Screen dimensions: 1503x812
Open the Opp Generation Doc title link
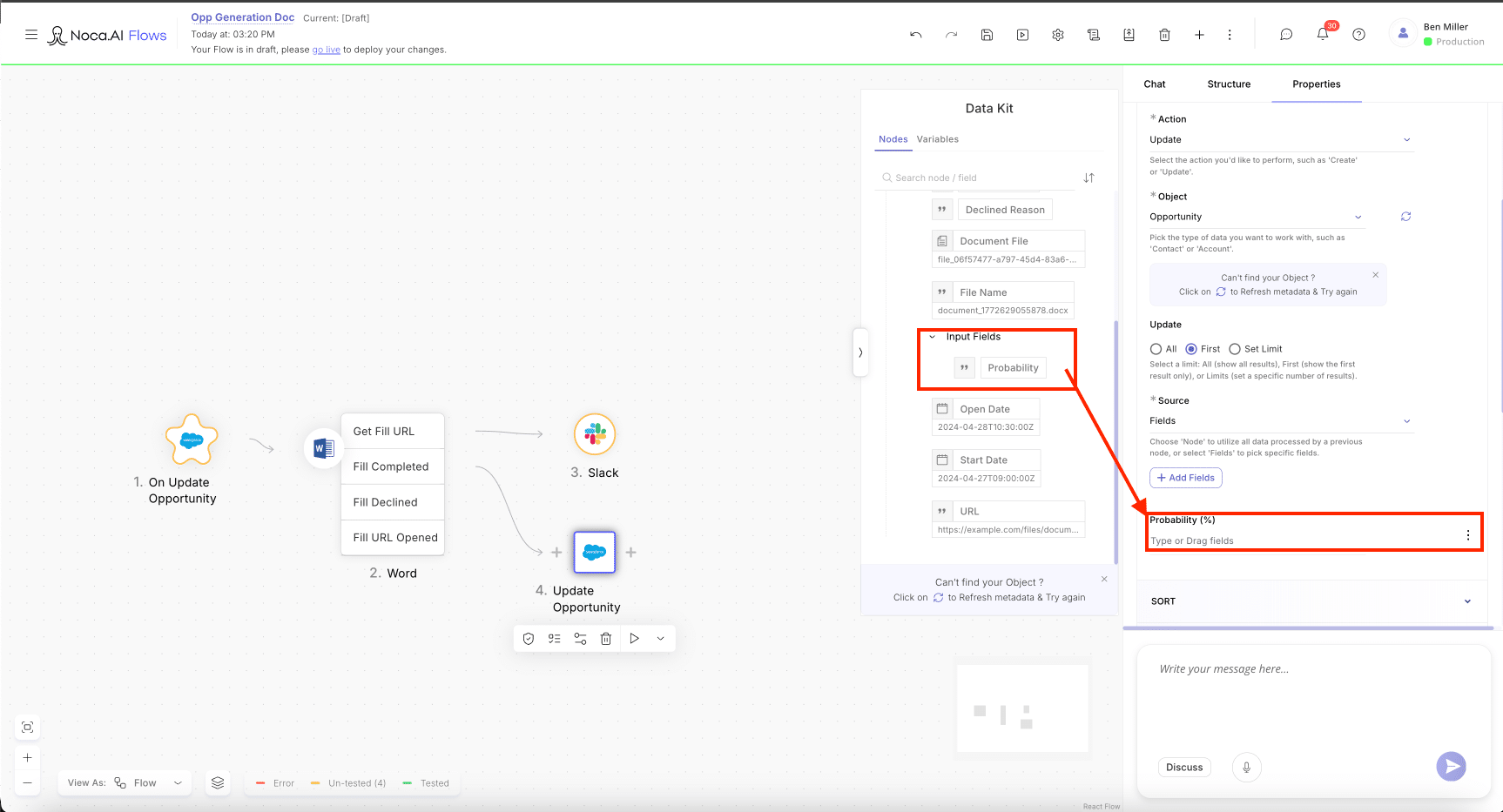(x=243, y=17)
